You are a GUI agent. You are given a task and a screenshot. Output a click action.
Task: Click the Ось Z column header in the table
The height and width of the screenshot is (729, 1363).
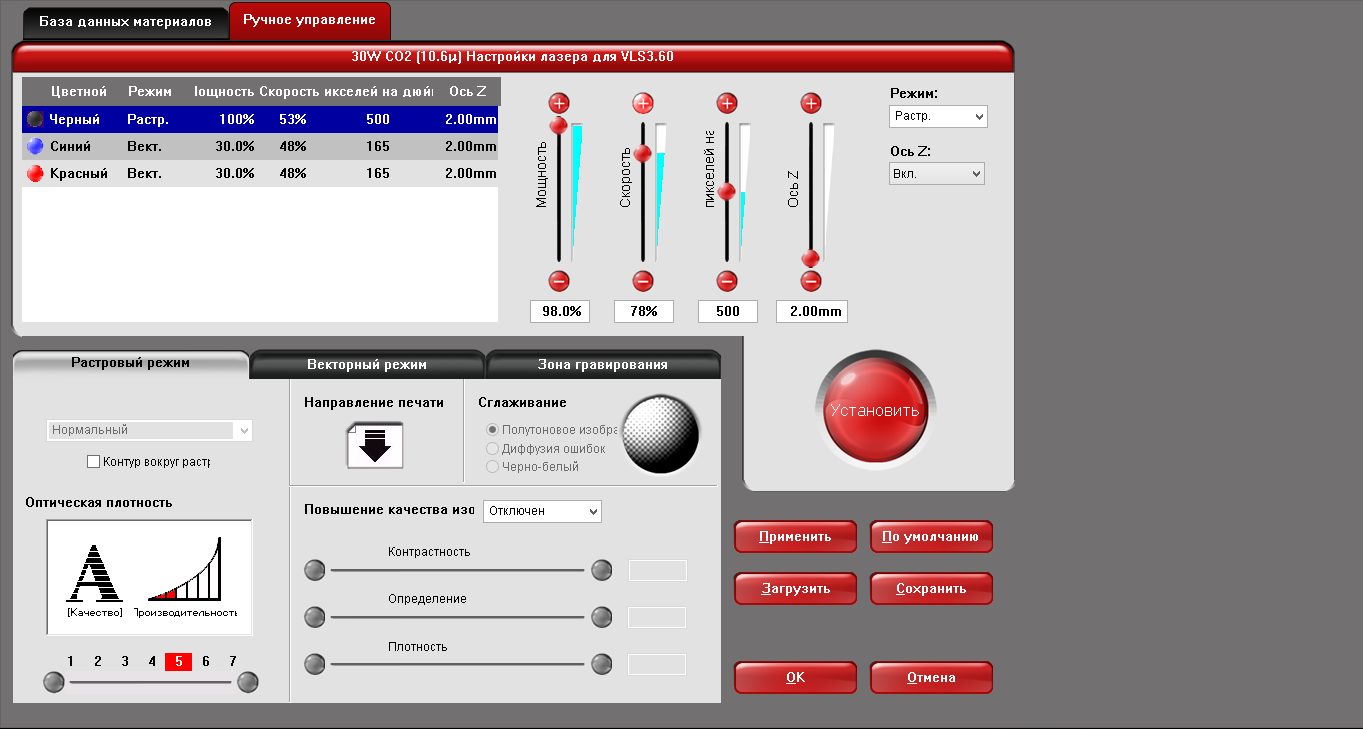tap(468, 92)
